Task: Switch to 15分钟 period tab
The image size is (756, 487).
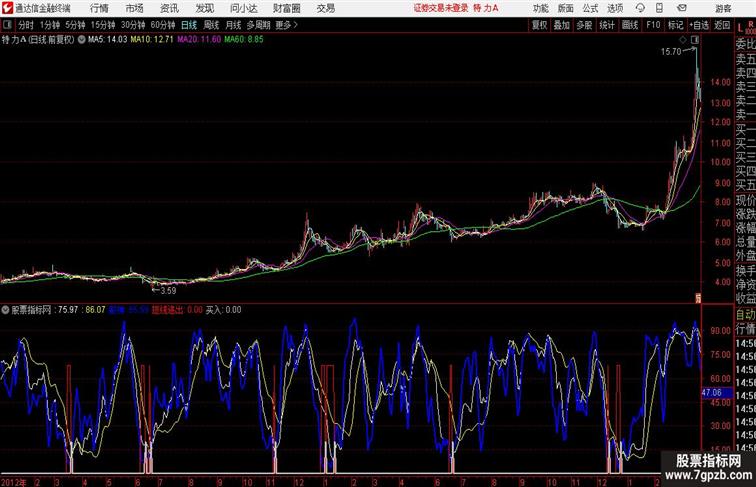Action: pos(103,25)
